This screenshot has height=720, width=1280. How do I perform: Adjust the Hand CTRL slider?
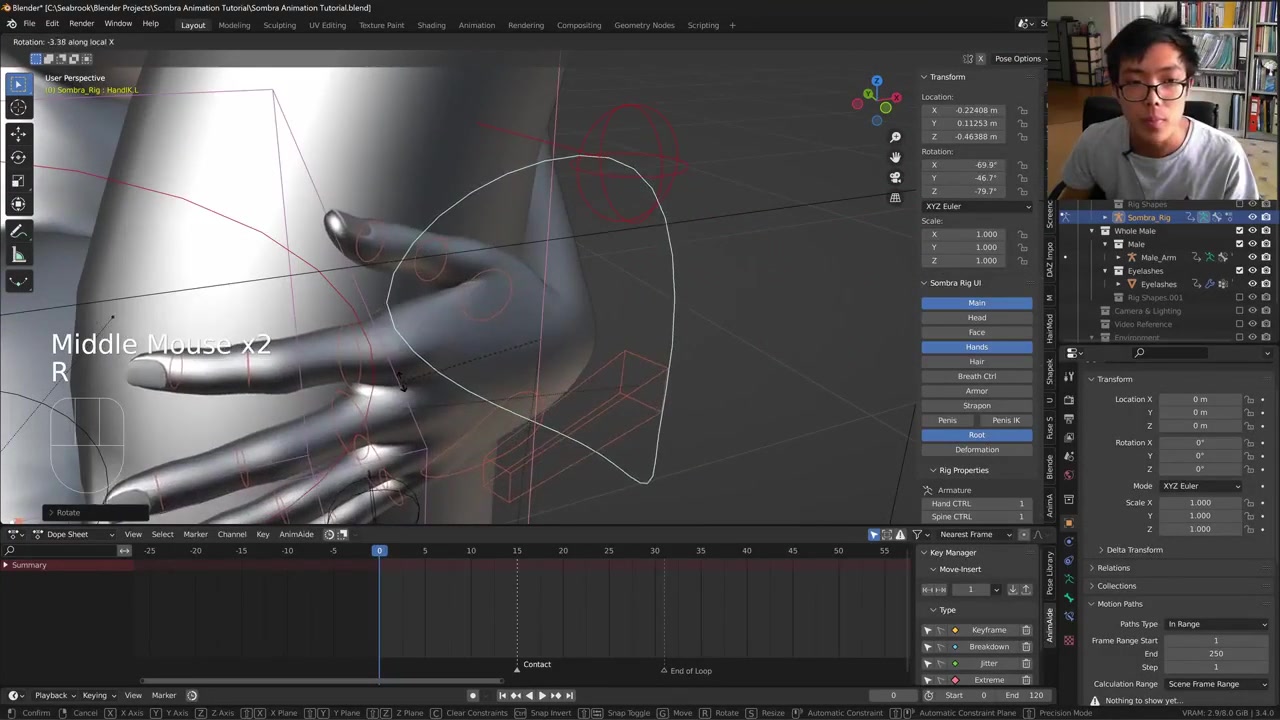tap(977, 503)
